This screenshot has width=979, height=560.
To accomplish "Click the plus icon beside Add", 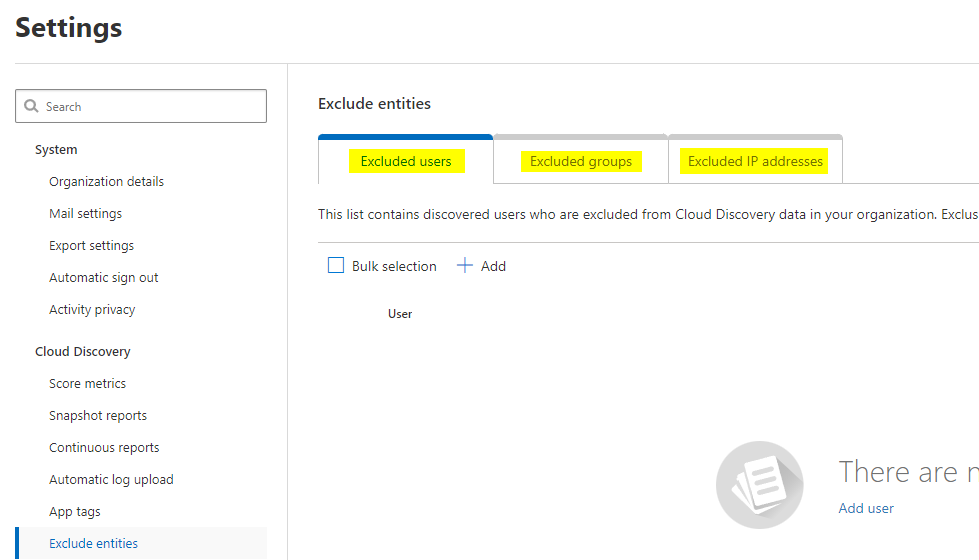I will click(x=465, y=266).
